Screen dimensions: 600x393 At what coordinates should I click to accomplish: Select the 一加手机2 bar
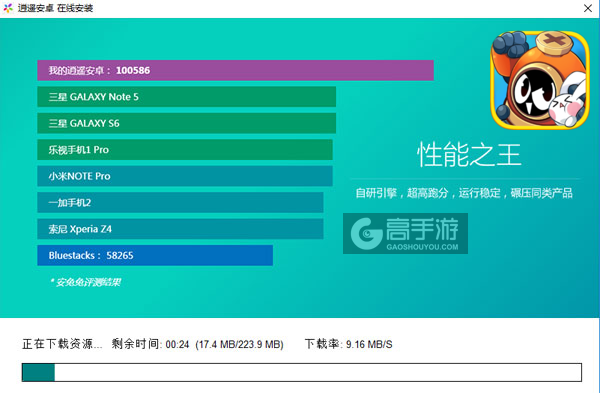[180, 202]
